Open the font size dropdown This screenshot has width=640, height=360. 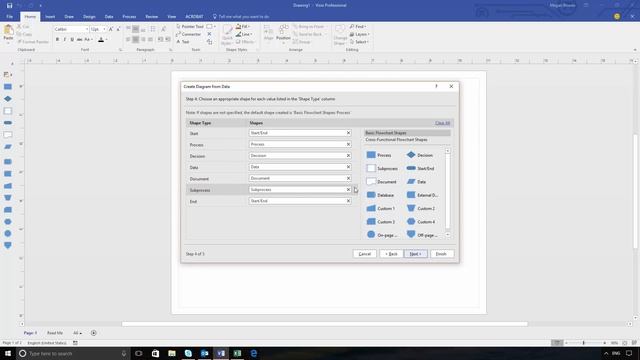[104, 29]
